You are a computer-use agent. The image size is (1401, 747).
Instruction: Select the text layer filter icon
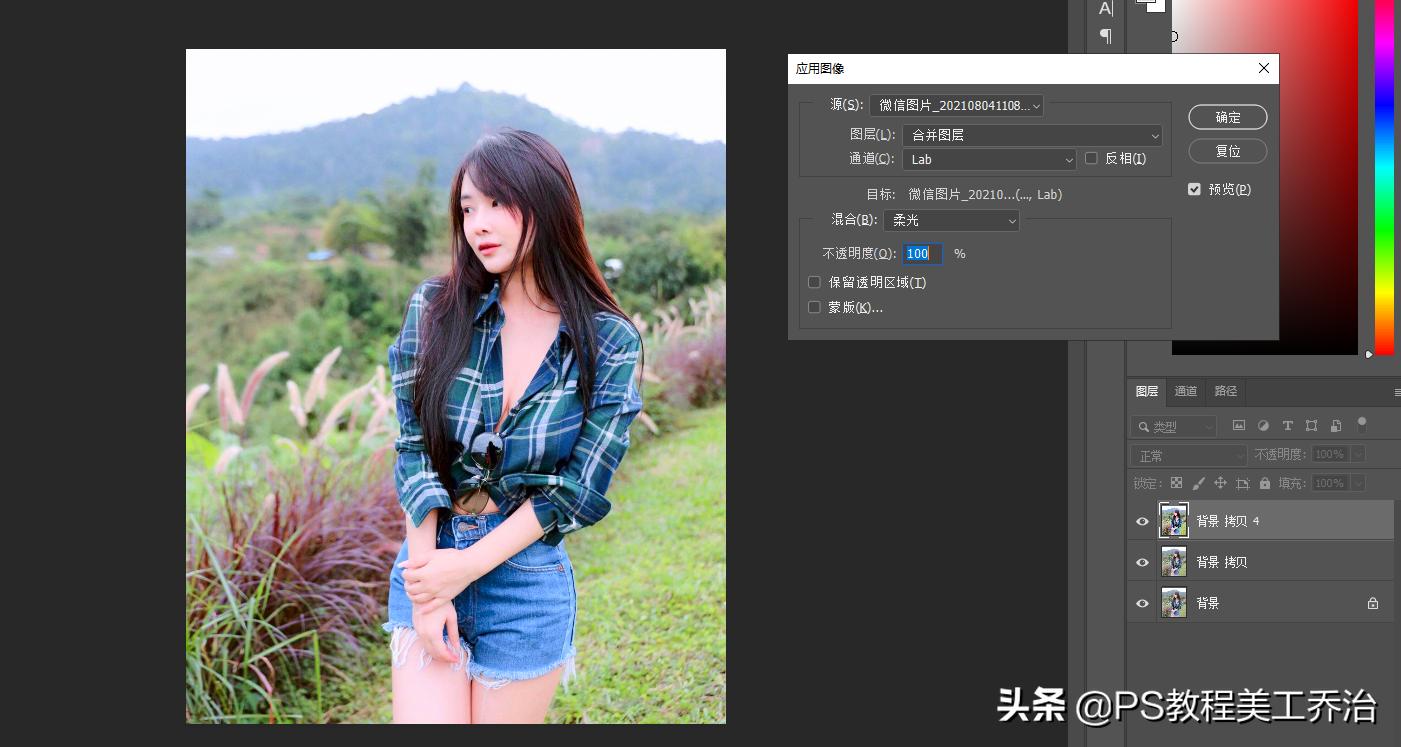point(1288,426)
